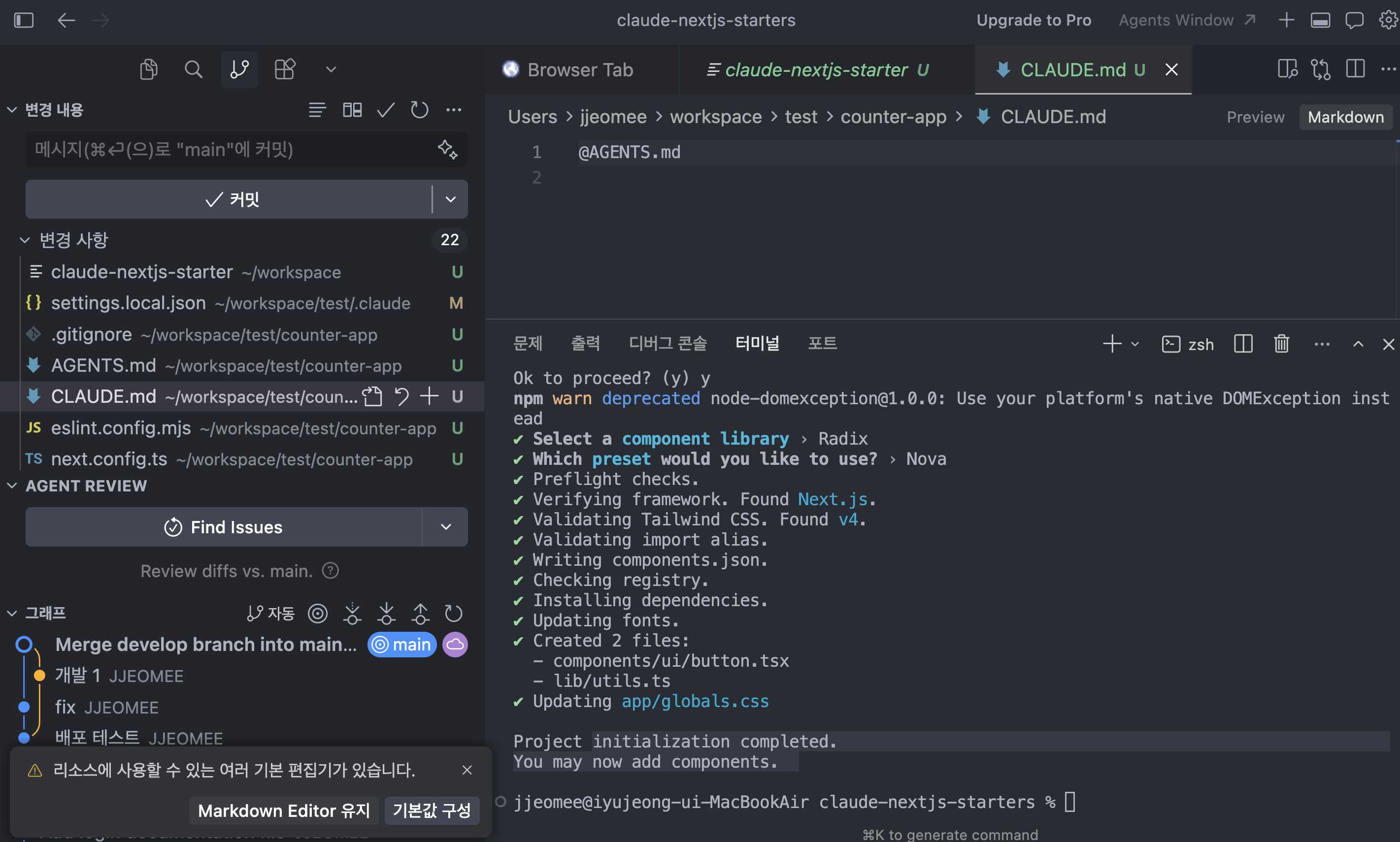Open the Search magnifier icon
The image size is (1400, 842).
194,69
